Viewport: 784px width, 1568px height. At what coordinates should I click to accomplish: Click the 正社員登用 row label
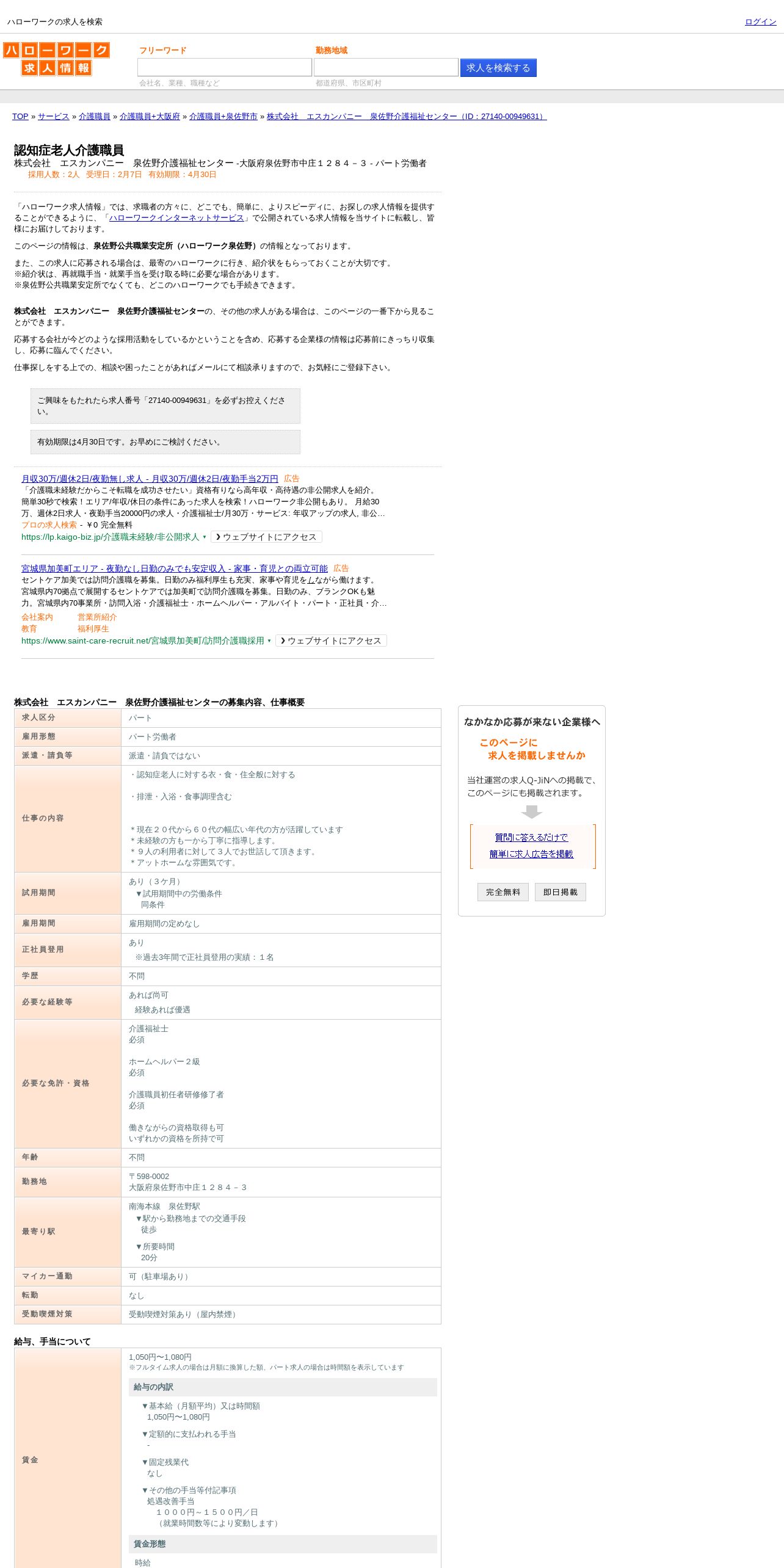pyautogui.click(x=68, y=950)
